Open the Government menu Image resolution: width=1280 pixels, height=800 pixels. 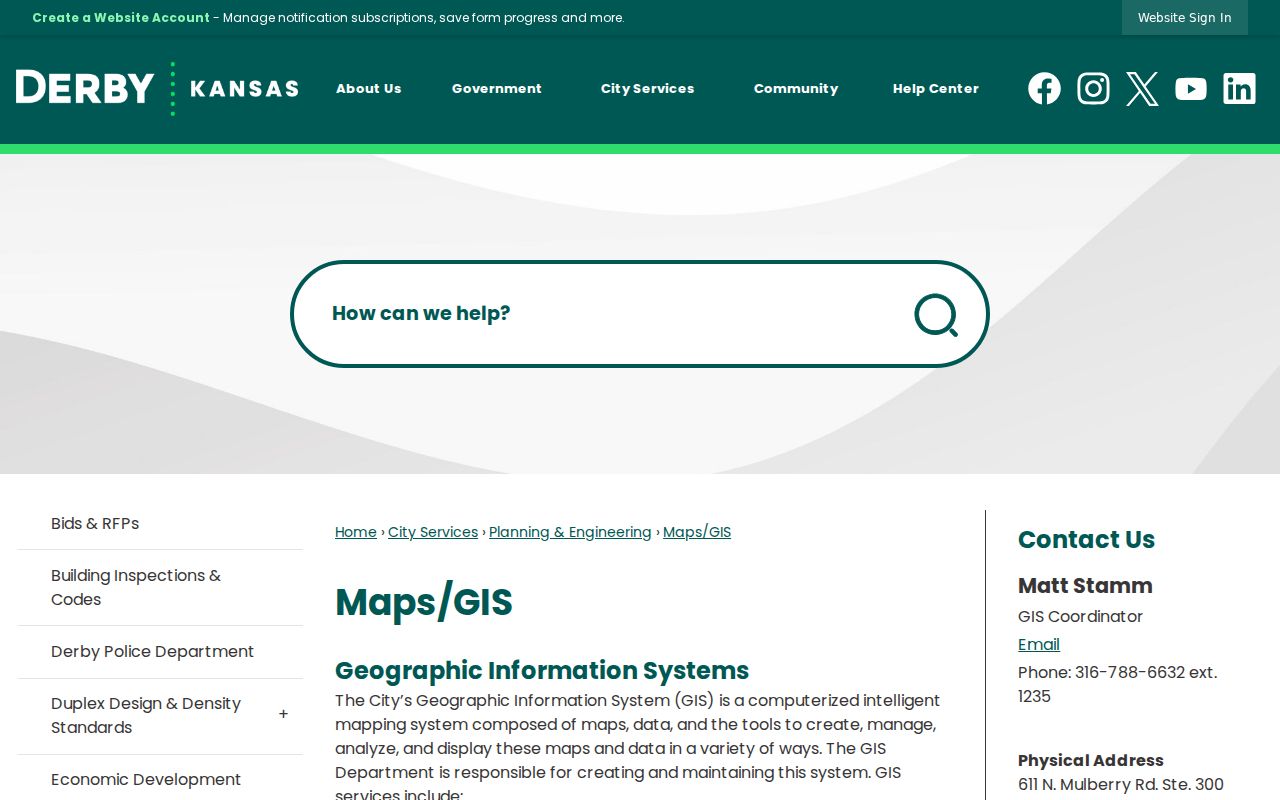[496, 89]
